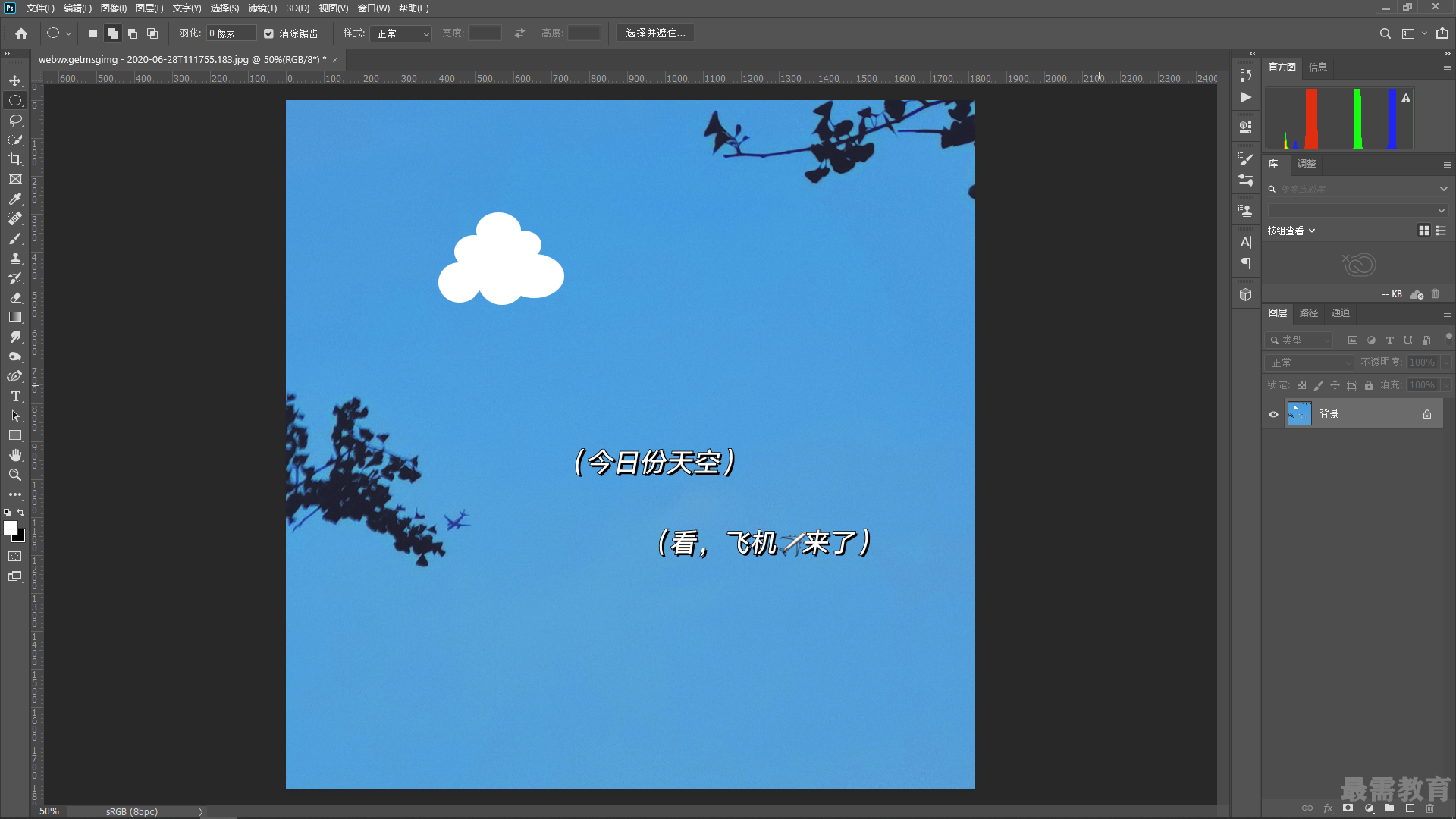Toggle lock all icon in Layers panel
Screen dimensions: 1456x819
pos(1369,385)
